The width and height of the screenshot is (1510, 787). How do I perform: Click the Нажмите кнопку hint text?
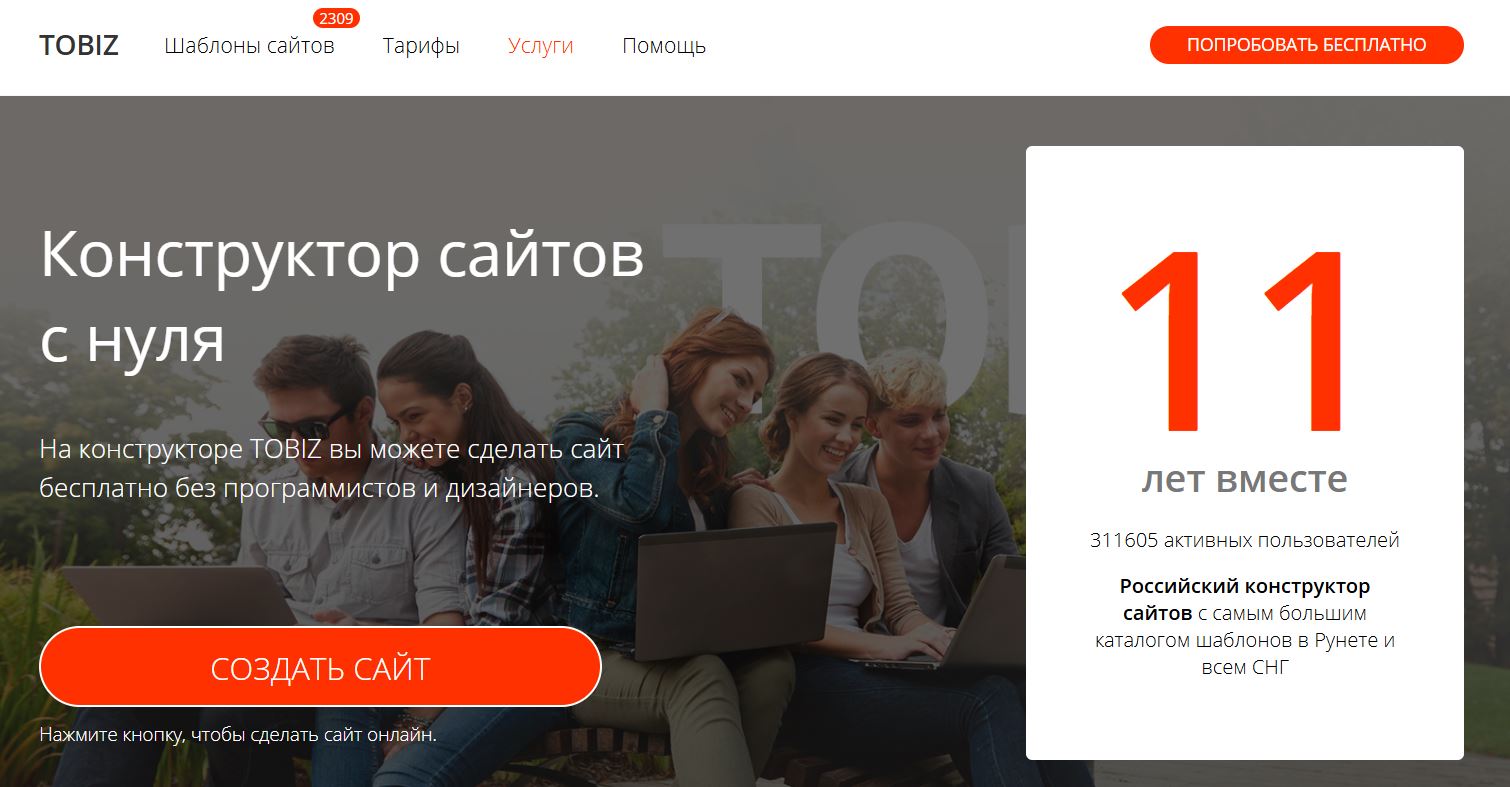click(238, 734)
